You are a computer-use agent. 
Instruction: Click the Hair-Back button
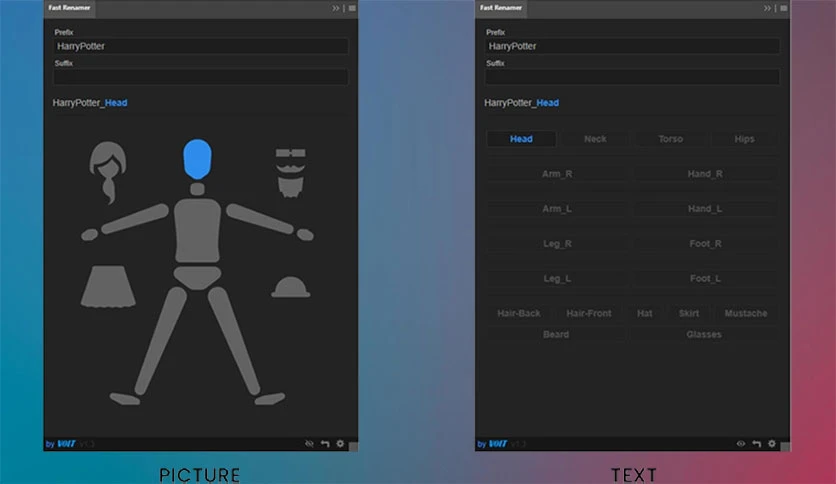coord(519,313)
